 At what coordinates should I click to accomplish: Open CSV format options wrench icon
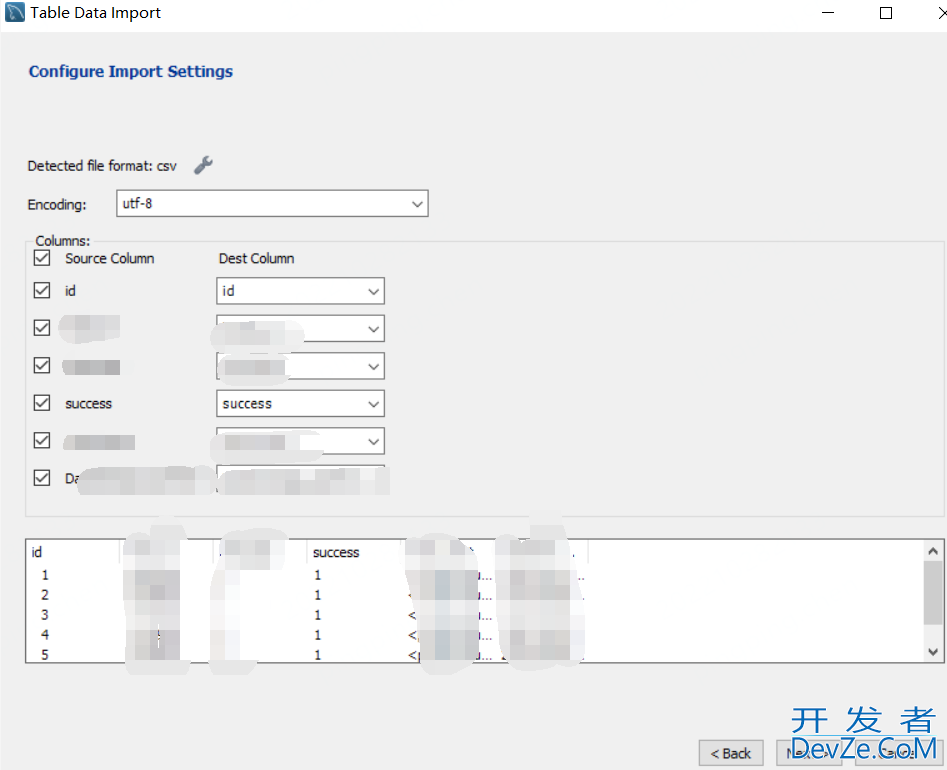[204, 165]
